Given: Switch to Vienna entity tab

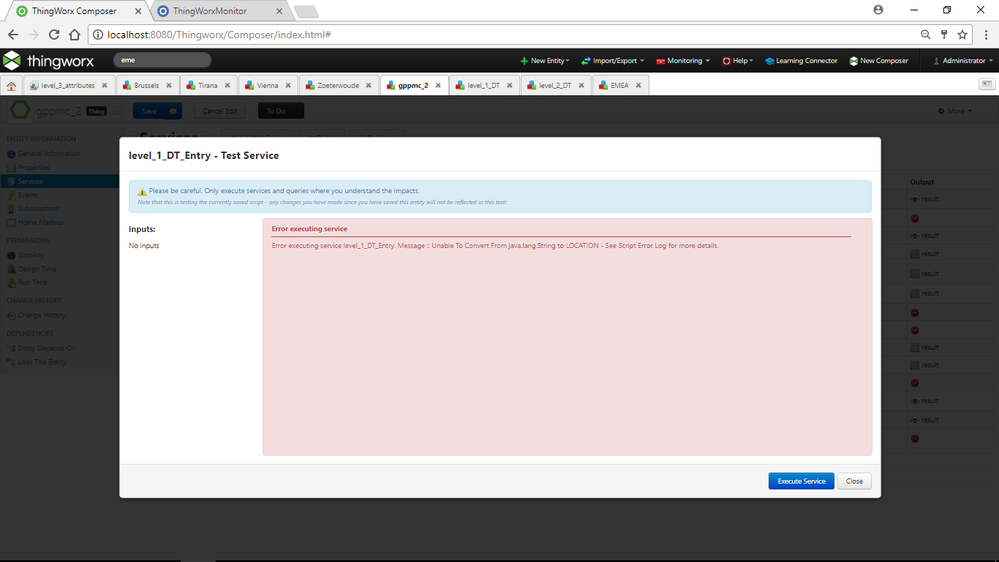Looking at the screenshot, I should [x=262, y=85].
